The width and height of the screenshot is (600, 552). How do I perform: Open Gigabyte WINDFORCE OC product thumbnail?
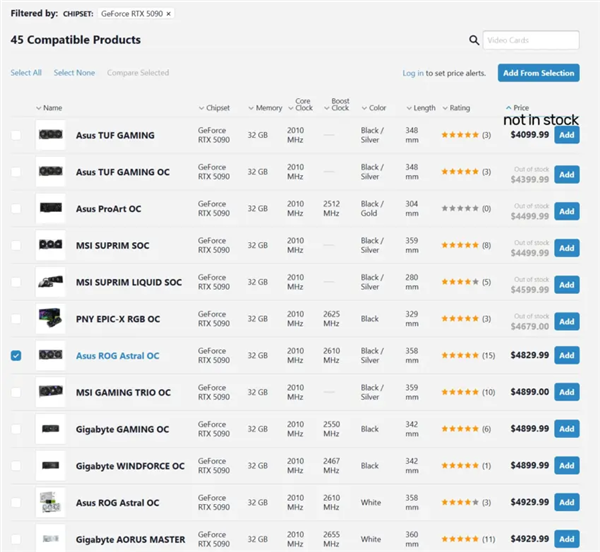point(51,465)
